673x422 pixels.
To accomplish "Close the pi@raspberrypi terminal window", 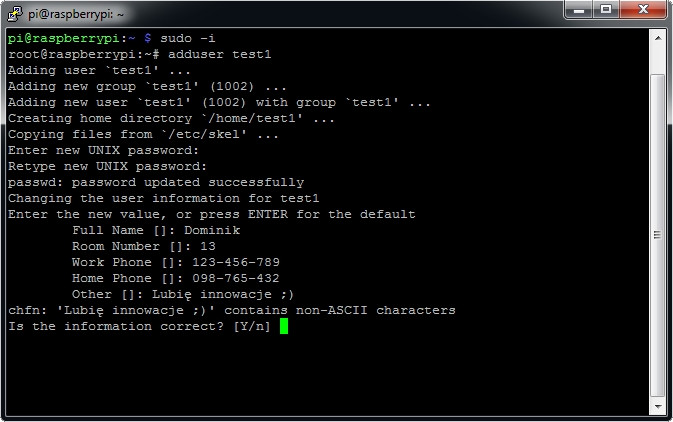I will [642, 10].
